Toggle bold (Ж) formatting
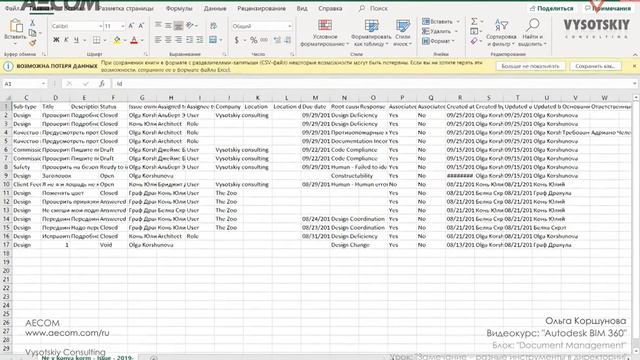This screenshot has width=640, height=360. click(56, 40)
